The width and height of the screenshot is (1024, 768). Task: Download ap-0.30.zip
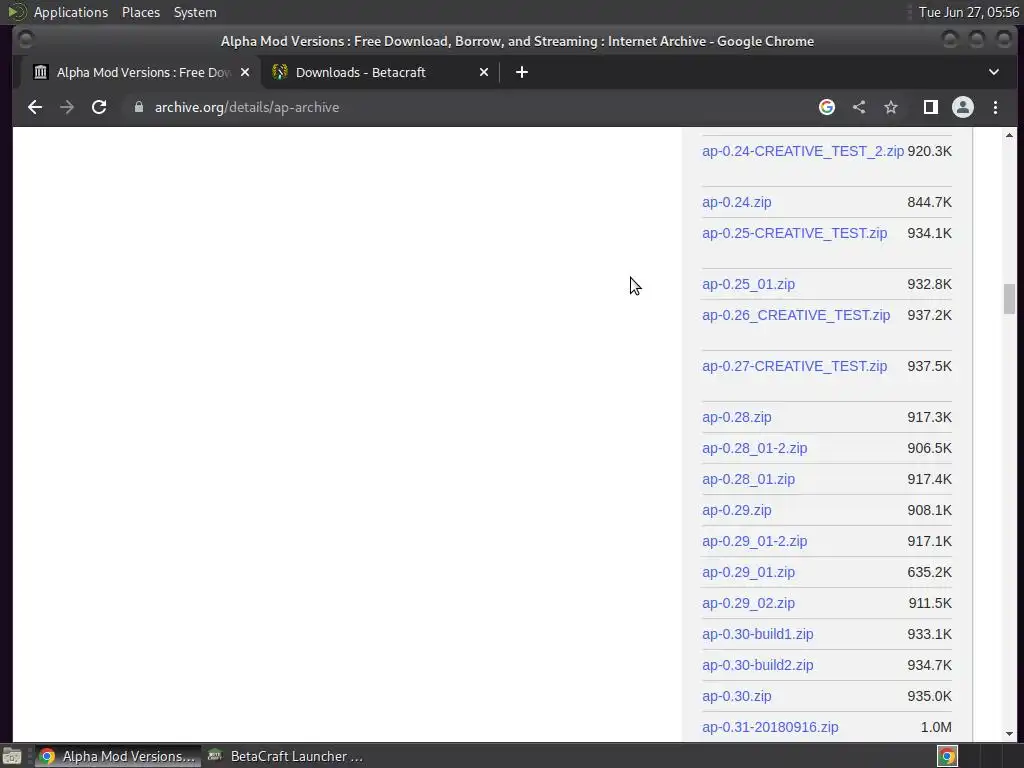737,696
